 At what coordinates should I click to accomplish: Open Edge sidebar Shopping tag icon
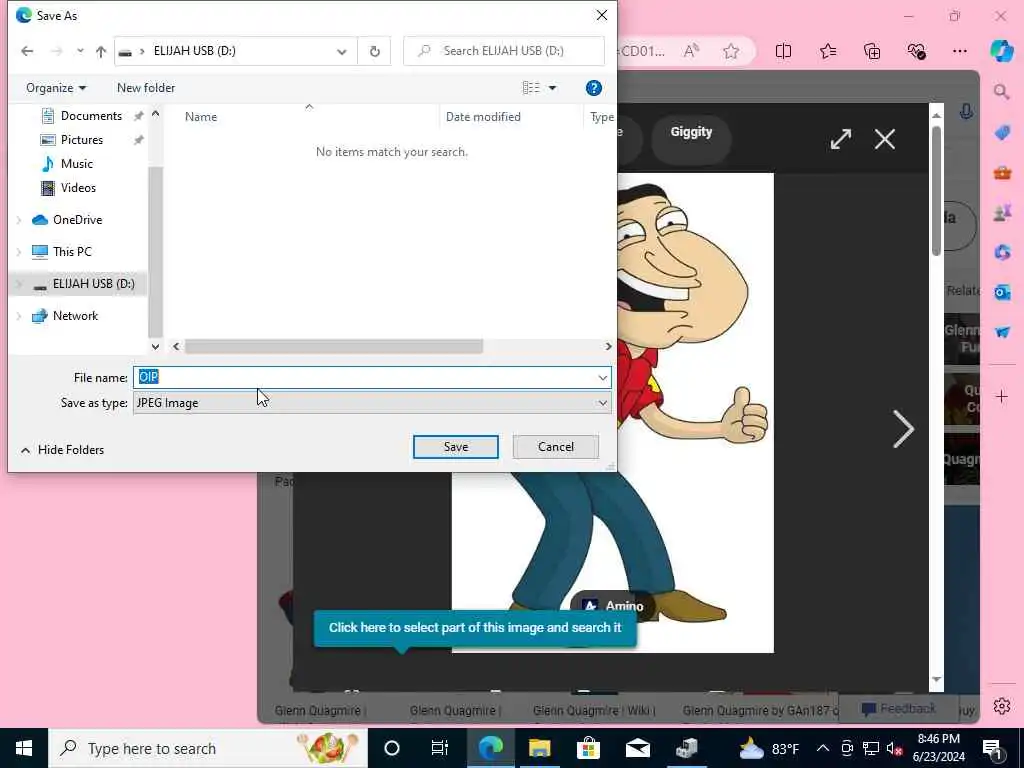pyautogui.click(x=1002, y=133)
